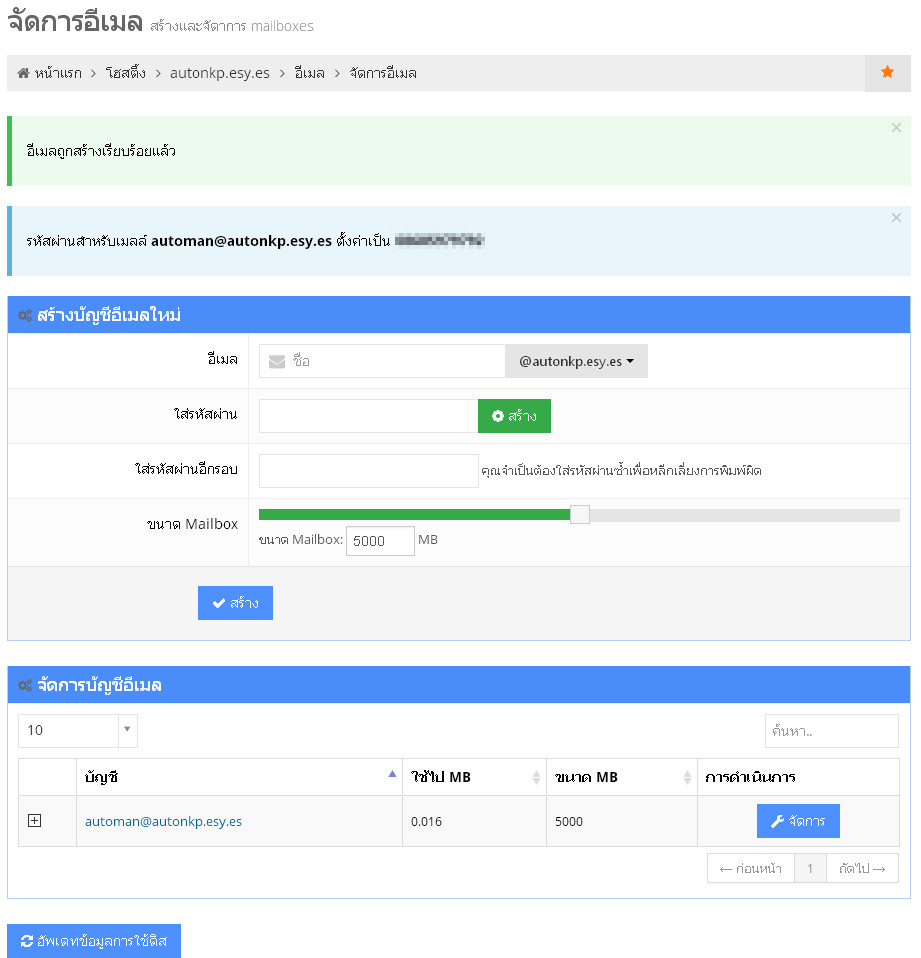Dismiss the green success alert
Viewport: 921px width, 958px height.
pyautogui.click(x=896, y=128)
